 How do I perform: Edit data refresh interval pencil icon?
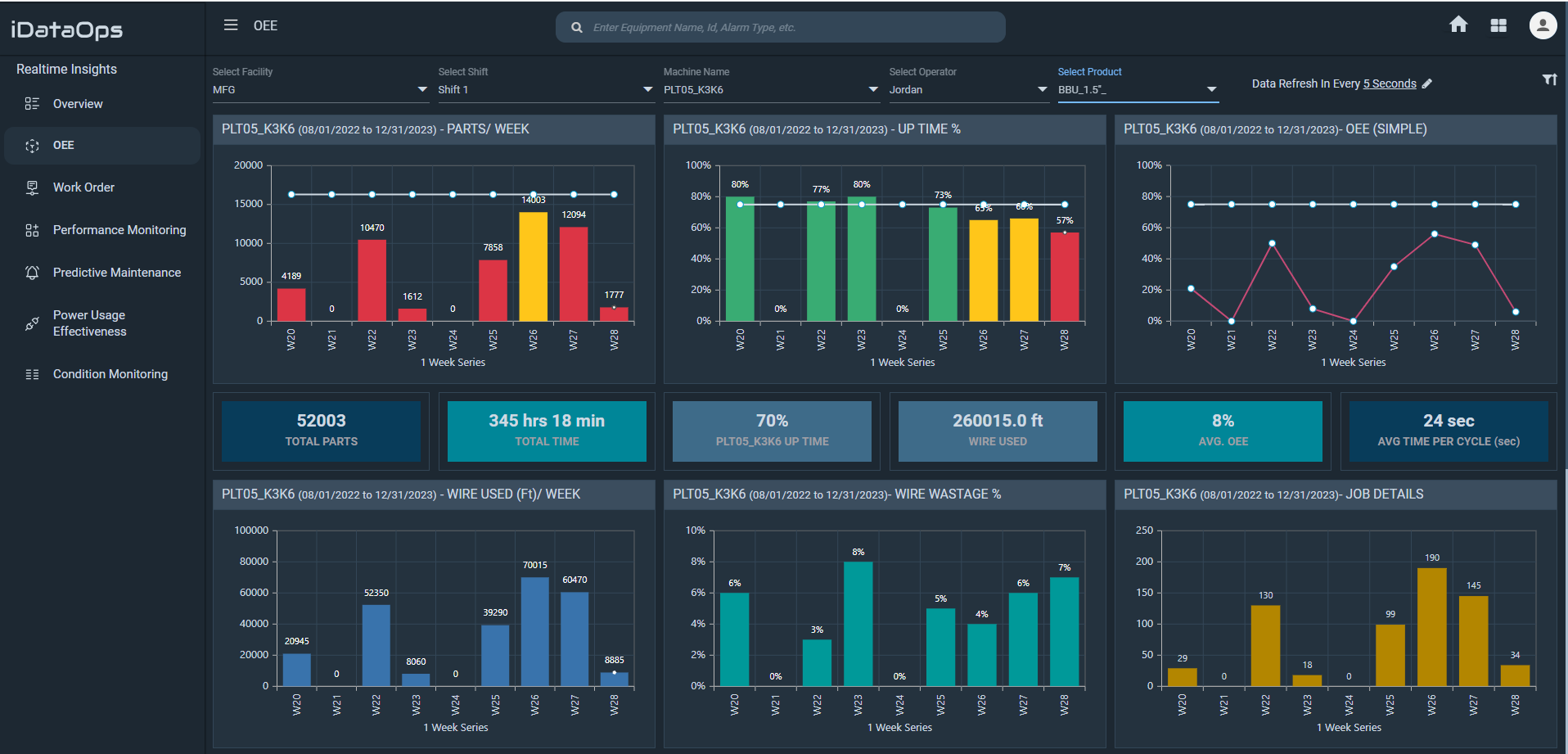pos(1427,84)
